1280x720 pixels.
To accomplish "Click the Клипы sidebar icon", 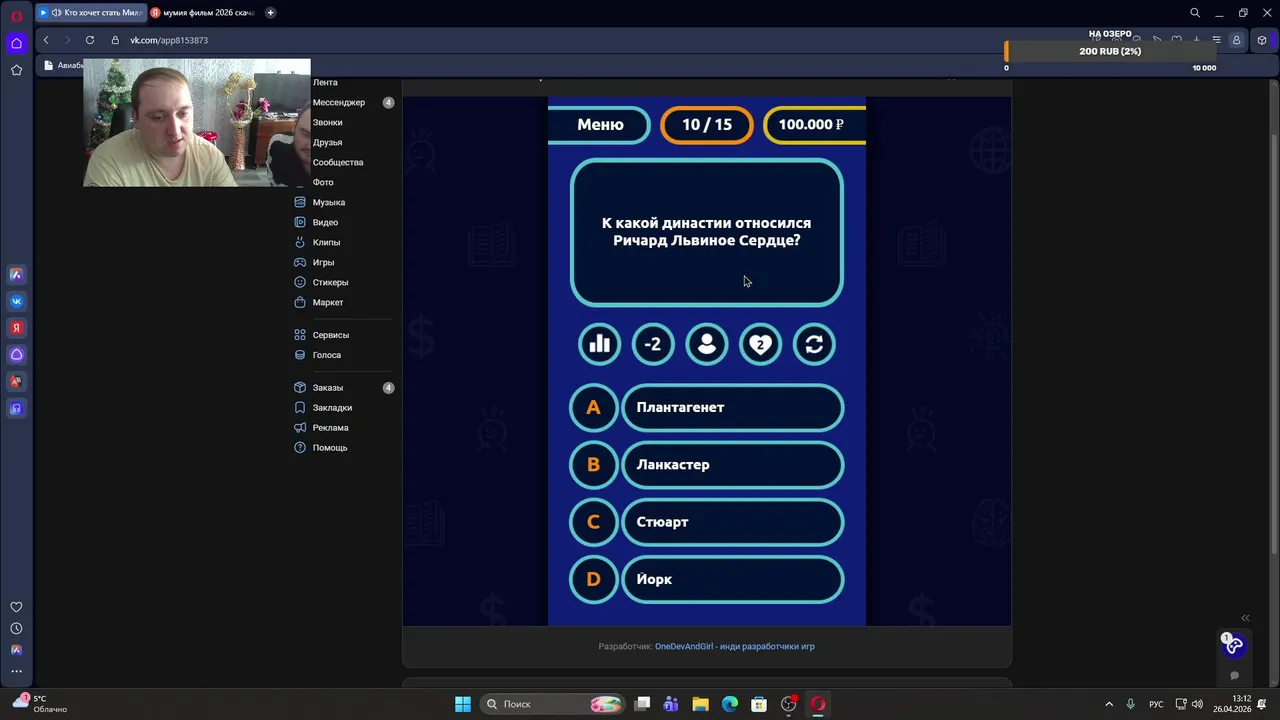I will pyautogui.click(x=300, y=242).
